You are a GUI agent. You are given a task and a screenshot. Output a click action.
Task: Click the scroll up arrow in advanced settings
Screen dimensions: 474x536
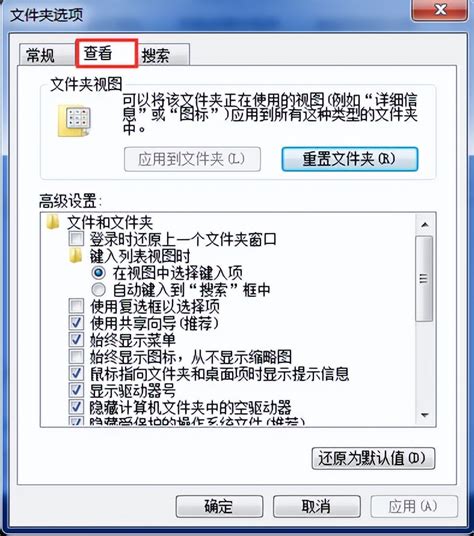coord(425,225)
